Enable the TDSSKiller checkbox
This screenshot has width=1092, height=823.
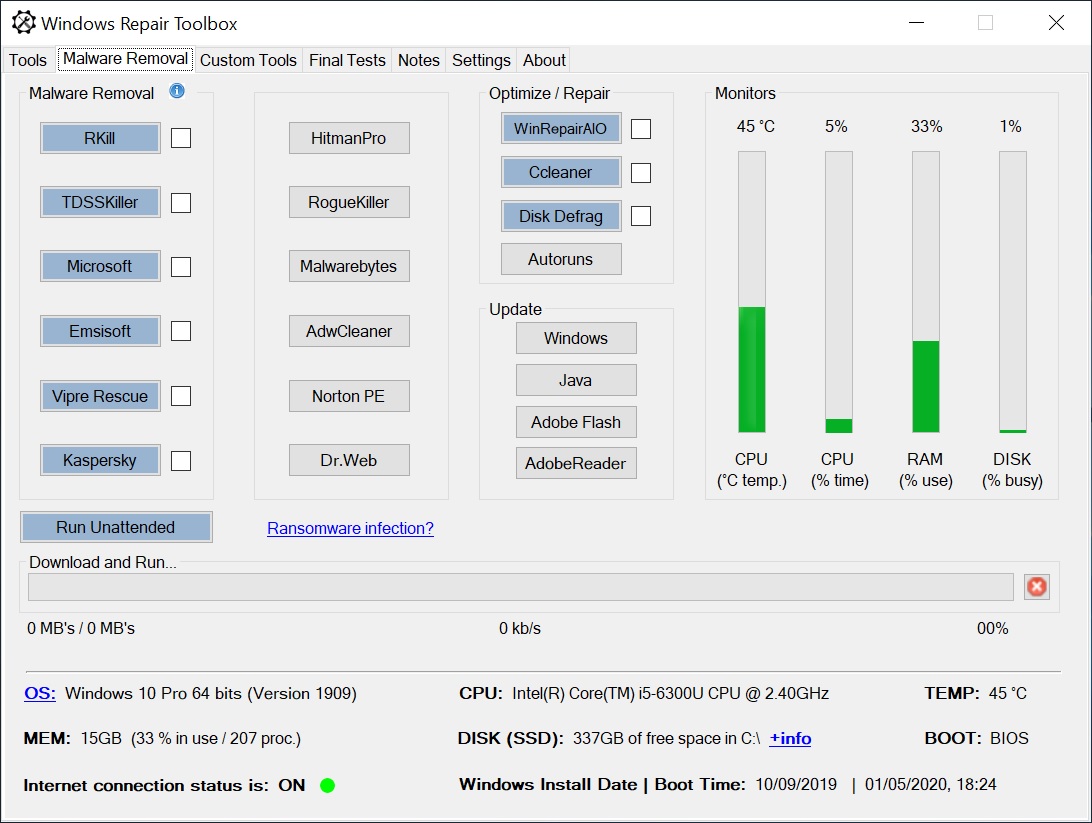pos(181,203)
